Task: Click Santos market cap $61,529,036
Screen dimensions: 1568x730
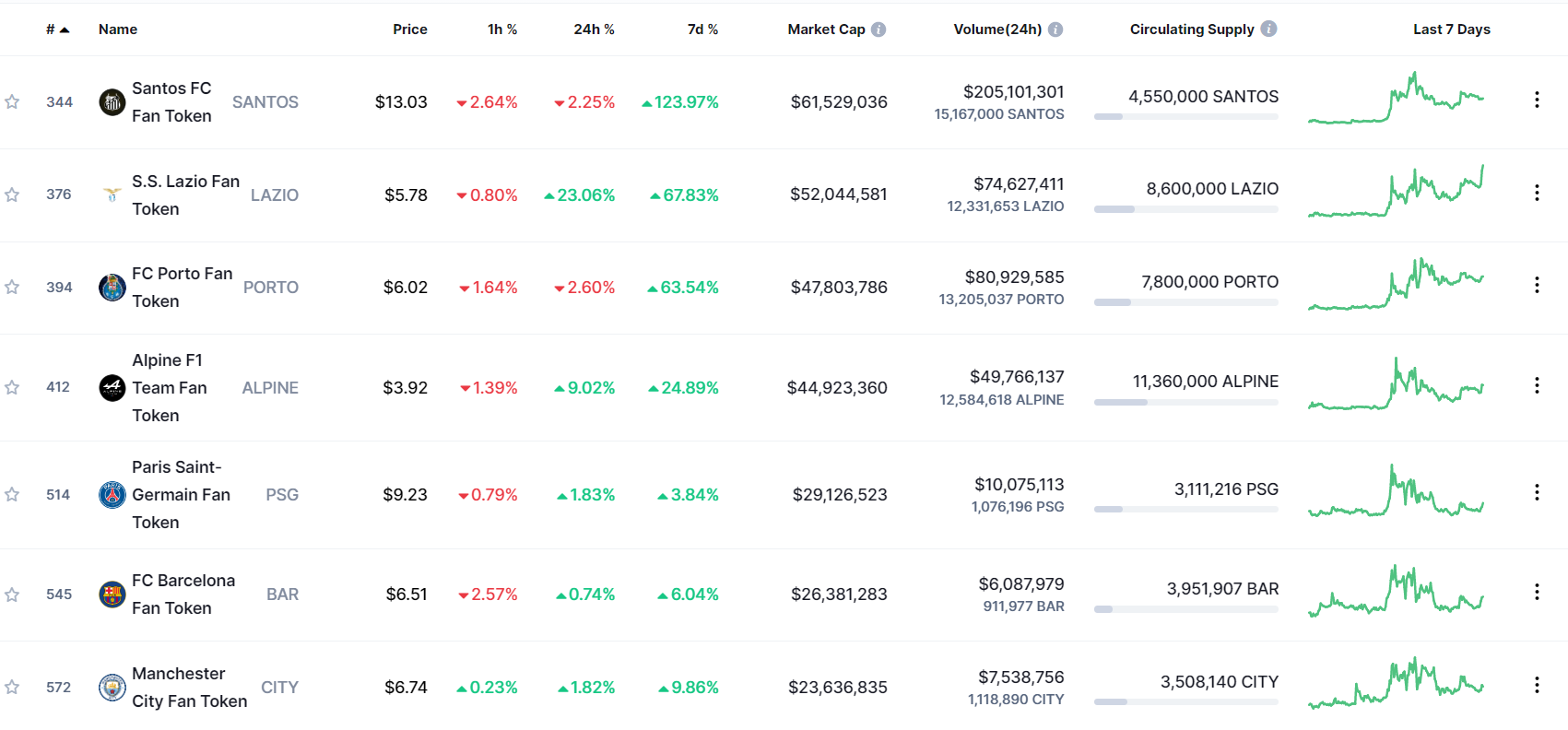Action: pos(839,102)
